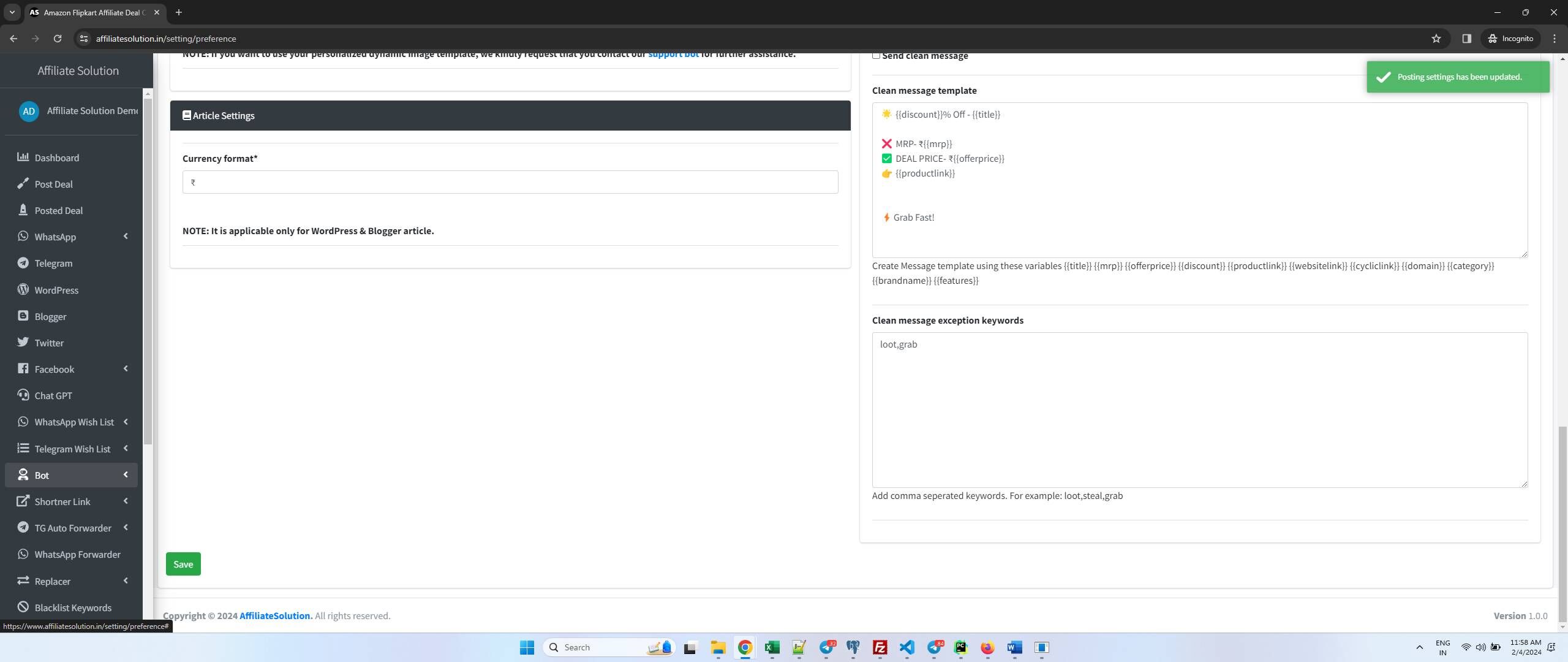Viewport: 1568px width, 662px height.
Task: Expand the Facebook submenu chevron
Action: coord(126,368)
